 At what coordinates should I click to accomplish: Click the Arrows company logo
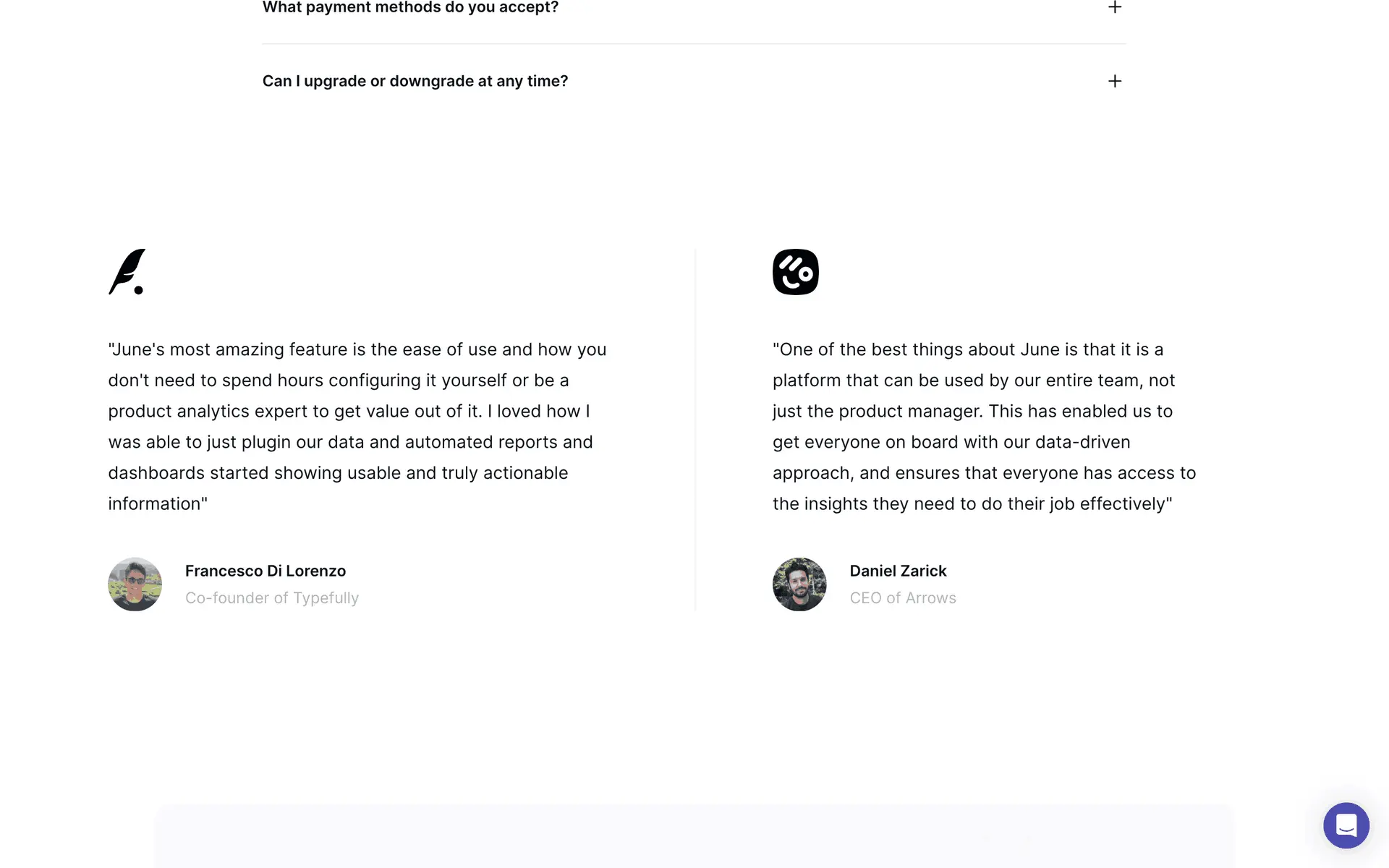click(795, 272)
